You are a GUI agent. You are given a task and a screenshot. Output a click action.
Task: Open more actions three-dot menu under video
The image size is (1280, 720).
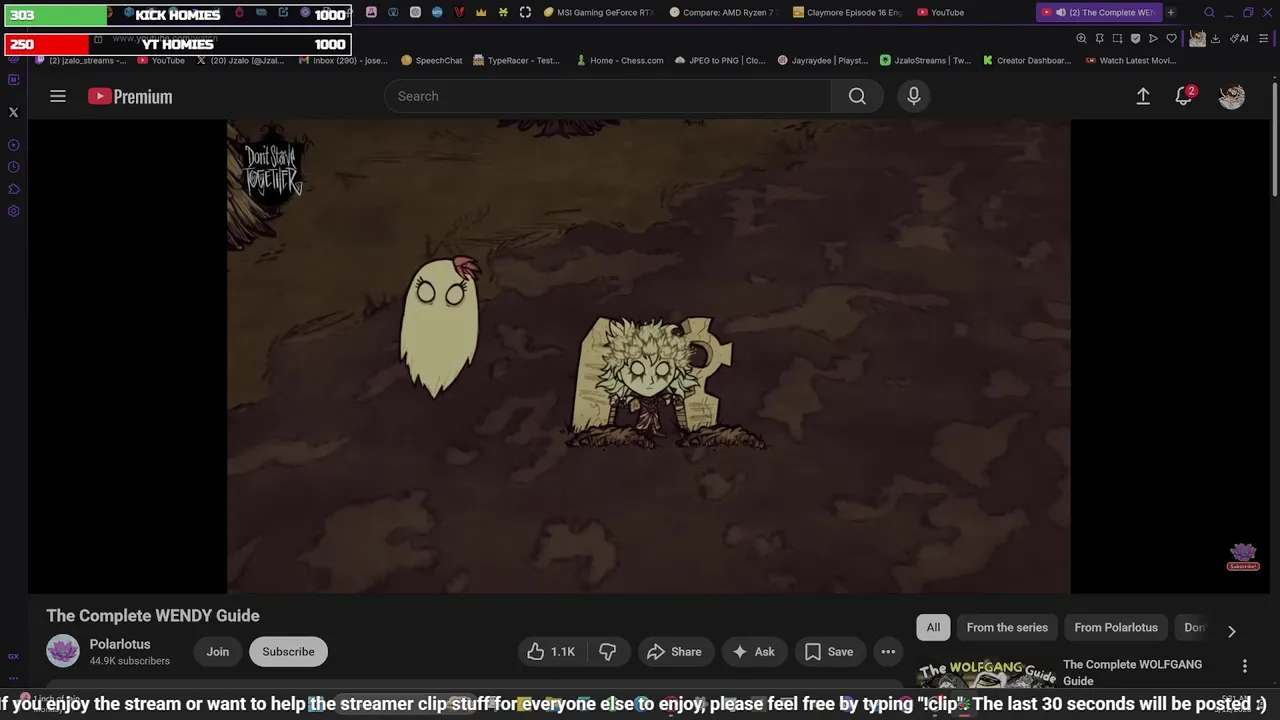point(888,652)
